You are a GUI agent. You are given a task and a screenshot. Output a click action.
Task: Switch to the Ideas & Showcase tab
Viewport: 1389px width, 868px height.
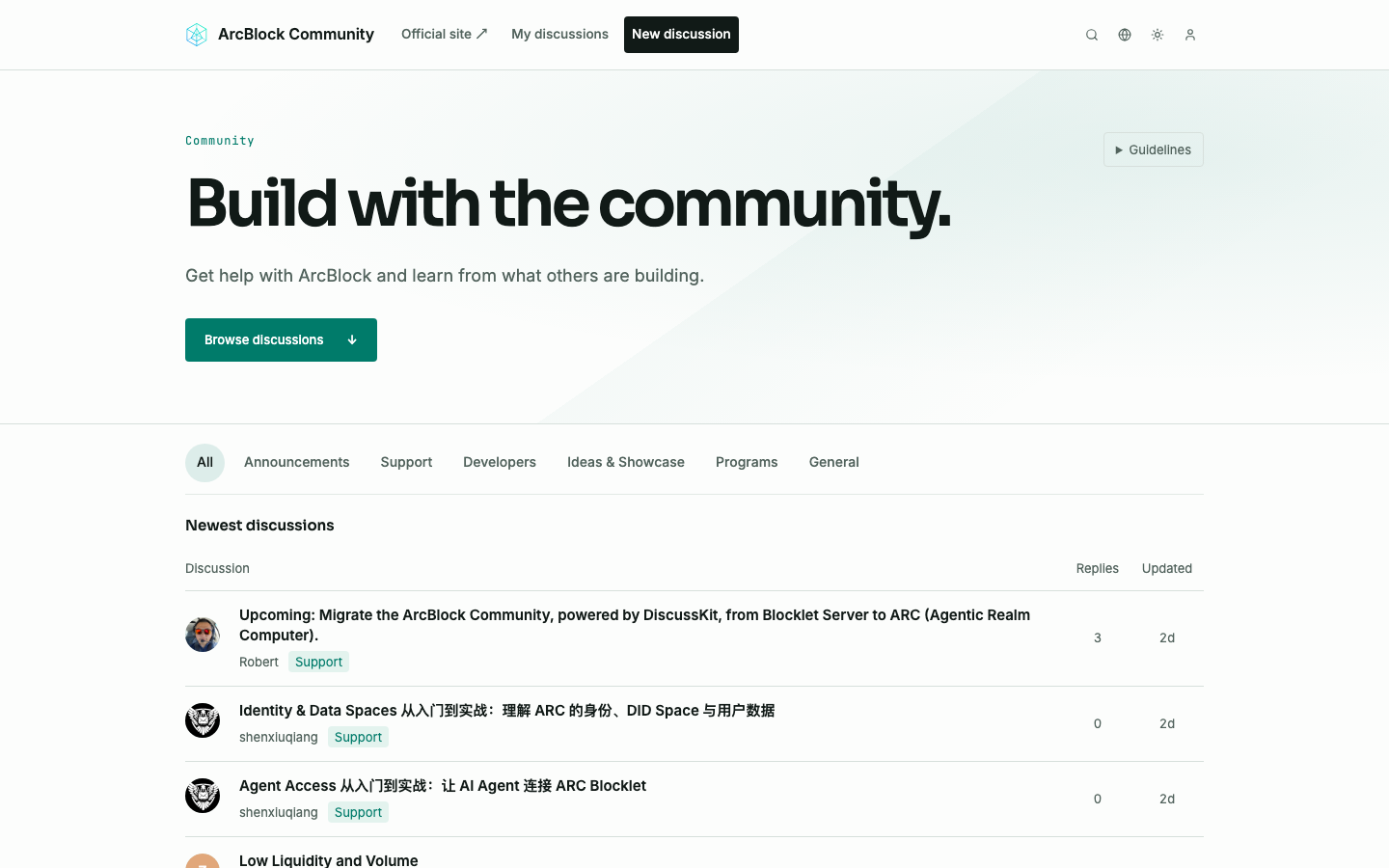coord(626,462)
